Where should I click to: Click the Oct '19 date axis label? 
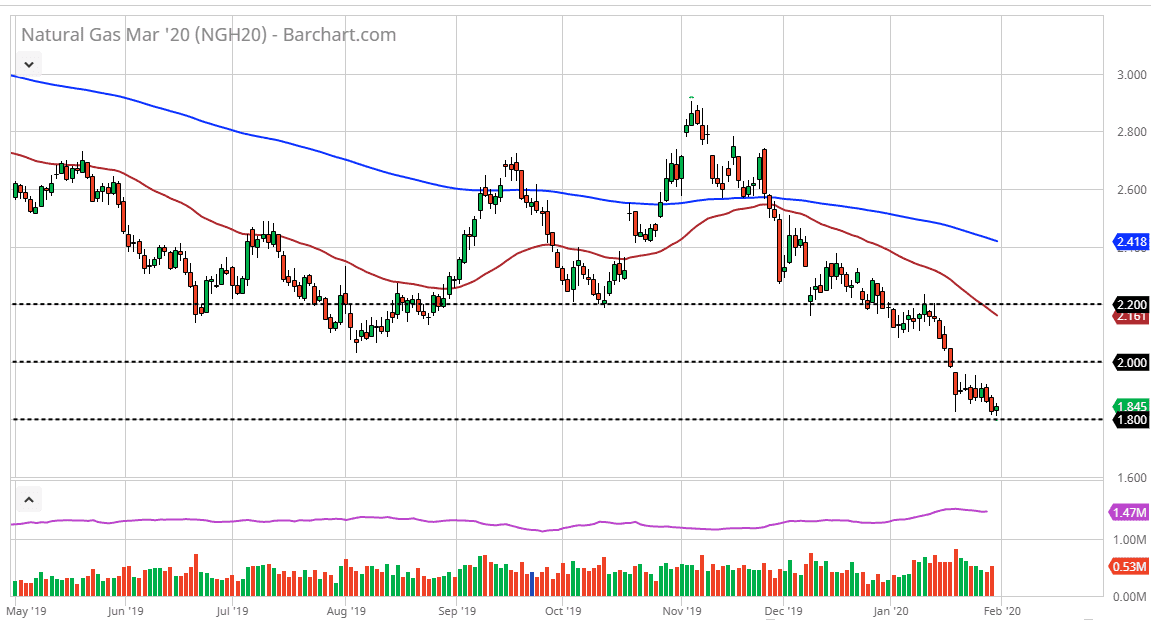pyautogui.click(x=563, y=611)
